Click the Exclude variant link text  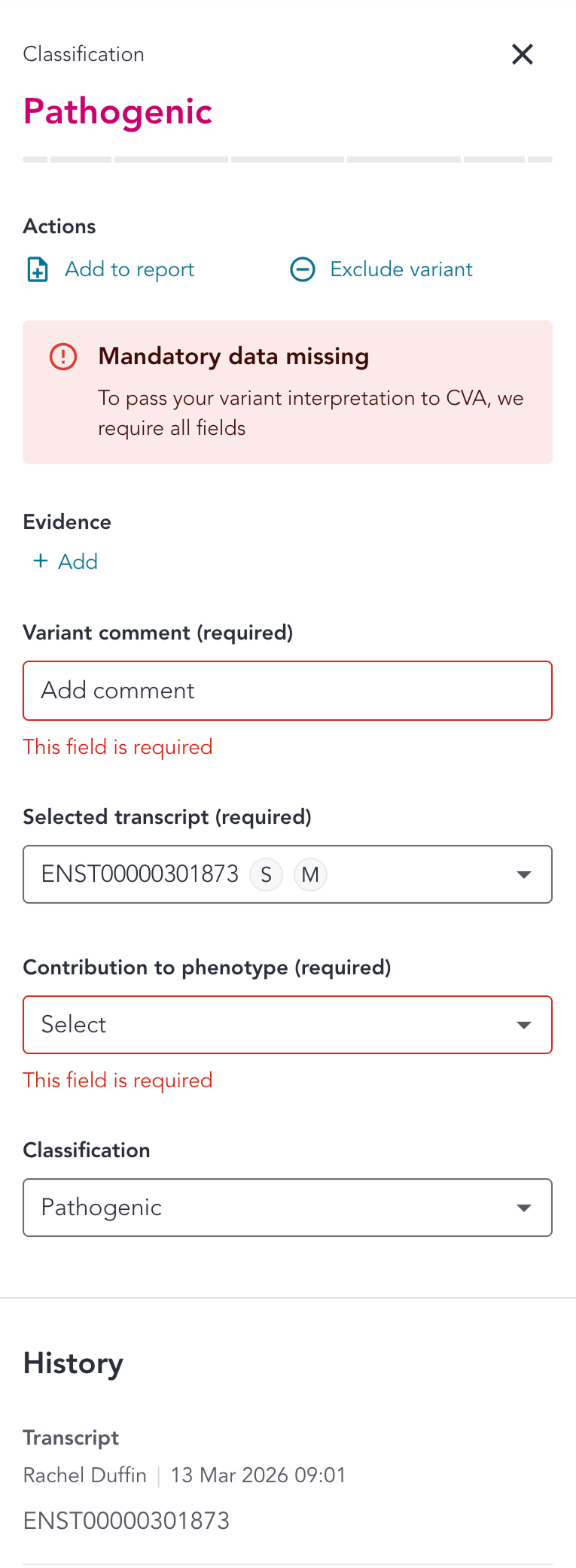click(401, 269)
